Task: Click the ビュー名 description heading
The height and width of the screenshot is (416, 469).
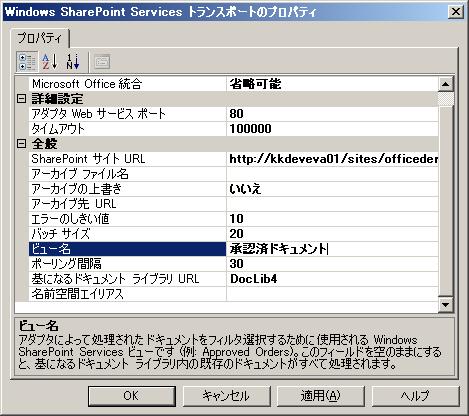Action: click(x=39, y=326)
